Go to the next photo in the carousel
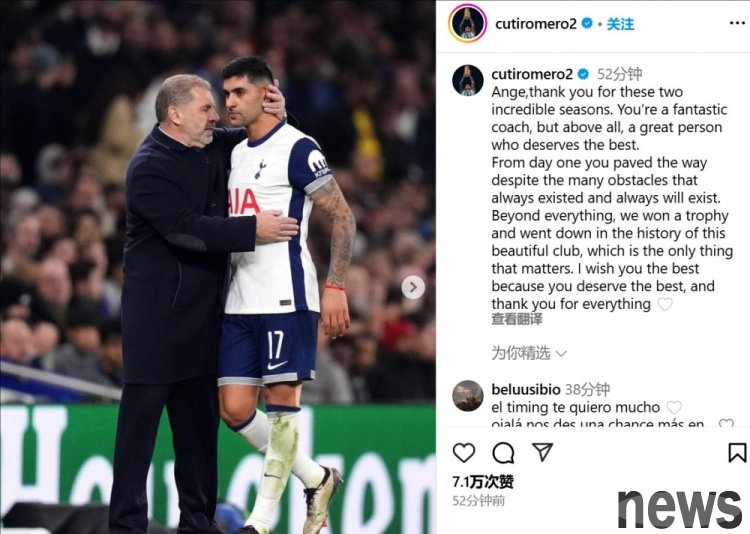750x534 pixels. click(x=413, y=287)
